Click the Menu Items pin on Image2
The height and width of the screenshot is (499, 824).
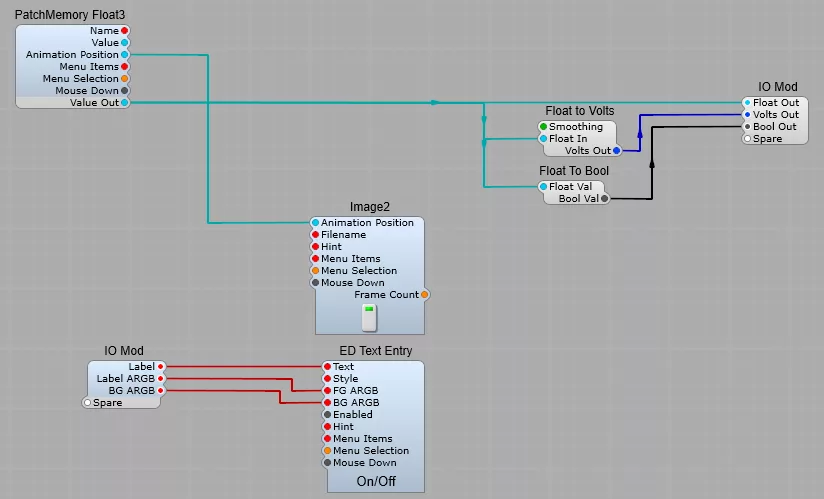point(316,259)
